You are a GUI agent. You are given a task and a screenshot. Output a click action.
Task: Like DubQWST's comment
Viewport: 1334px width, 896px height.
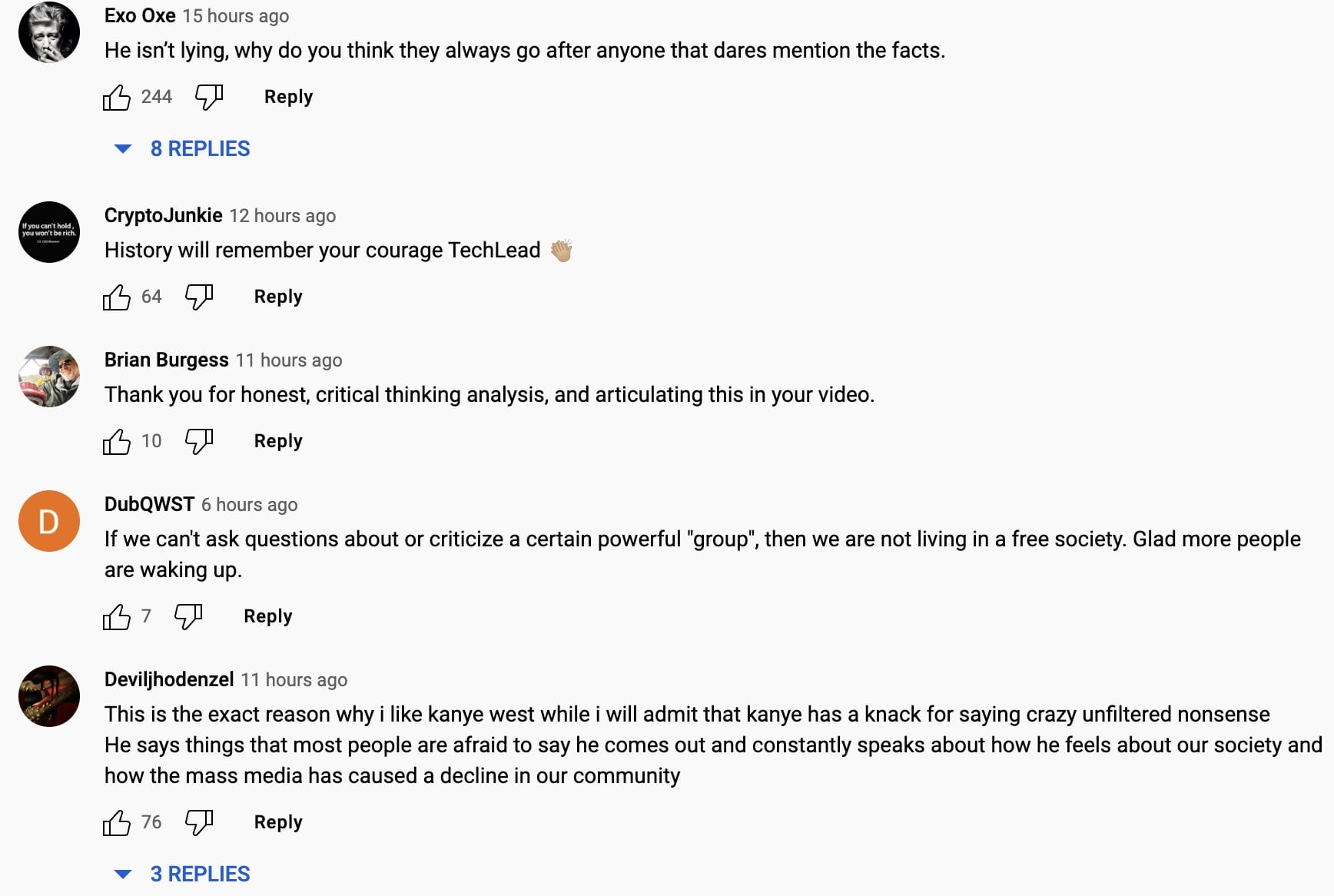[x=117, y=617]
